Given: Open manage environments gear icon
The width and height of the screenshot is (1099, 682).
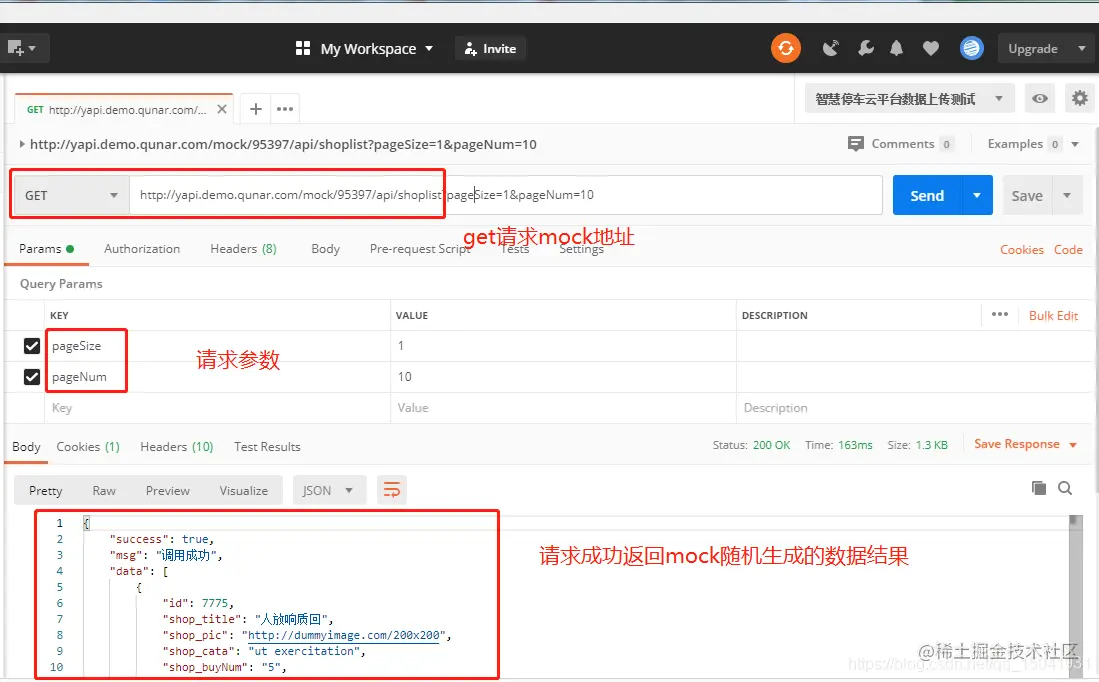Looking at the screenshot, I should pos(1080,99).
